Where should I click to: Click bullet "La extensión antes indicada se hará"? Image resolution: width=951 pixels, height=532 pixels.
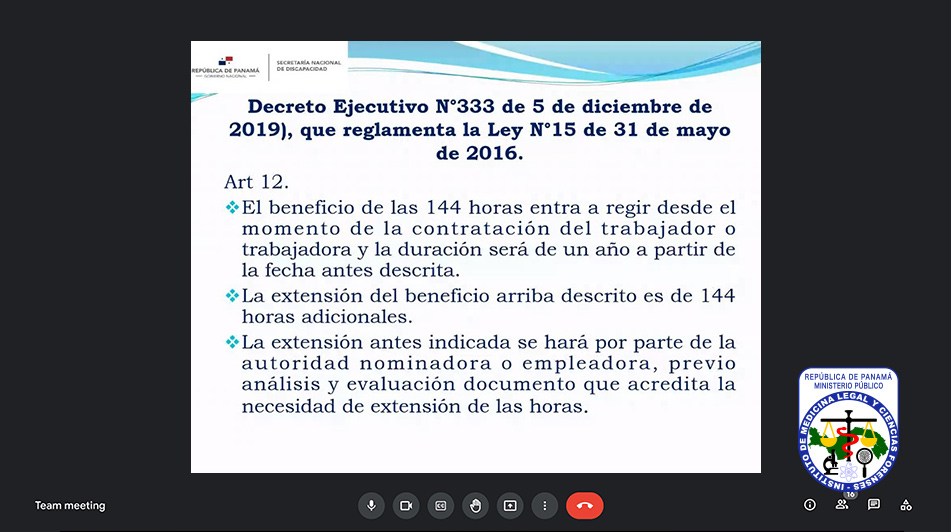pyautogui.click(x=480, y=374)
